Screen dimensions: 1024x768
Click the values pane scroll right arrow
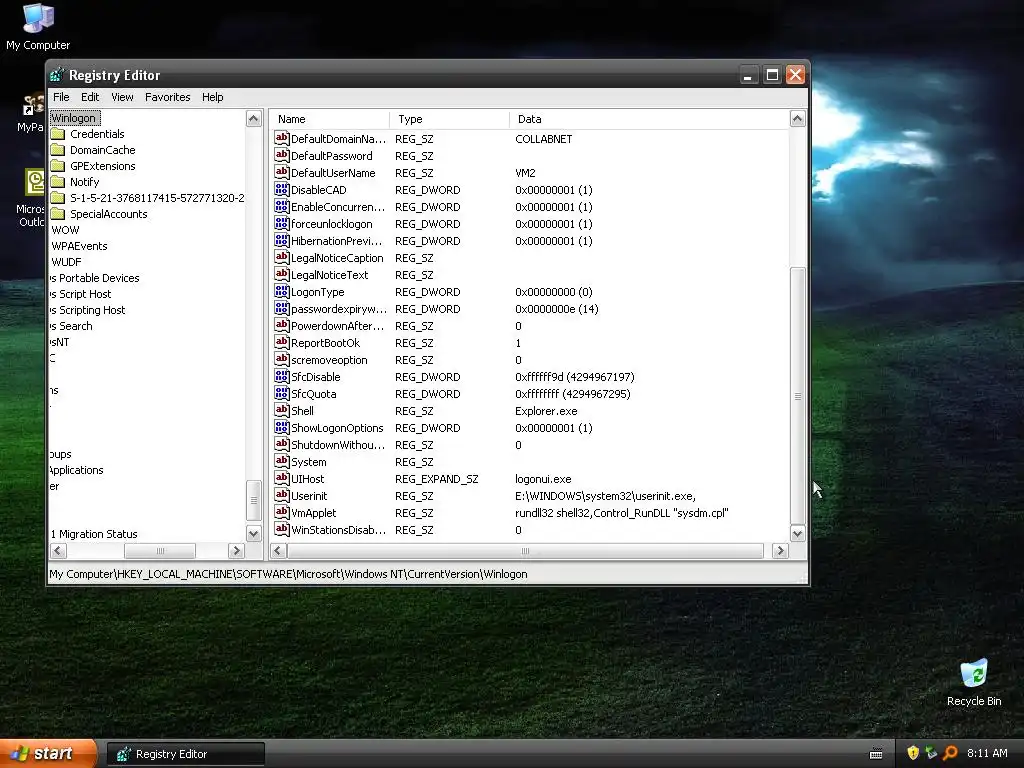point(780,551)
